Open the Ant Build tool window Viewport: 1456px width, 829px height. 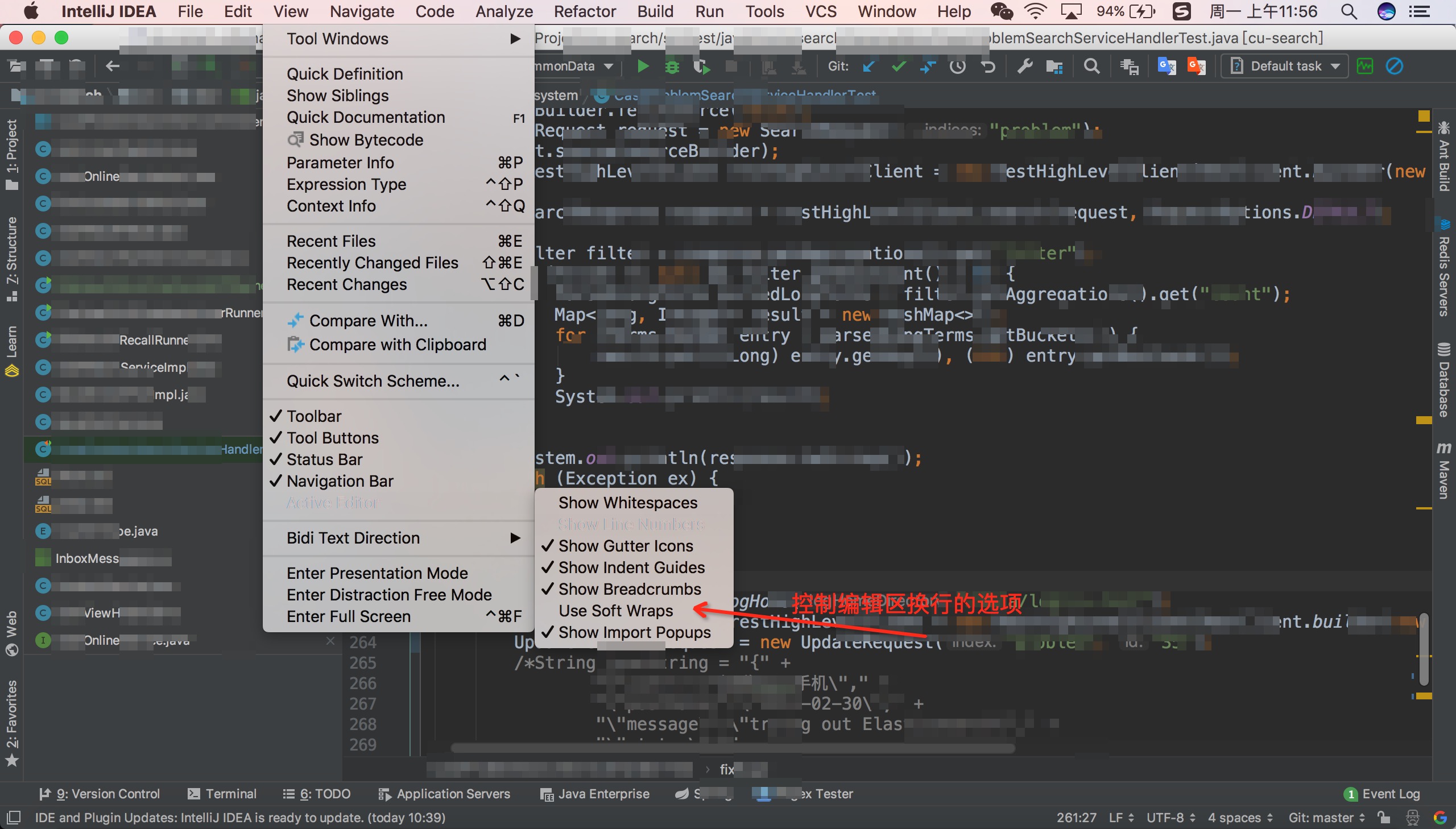1443,156
